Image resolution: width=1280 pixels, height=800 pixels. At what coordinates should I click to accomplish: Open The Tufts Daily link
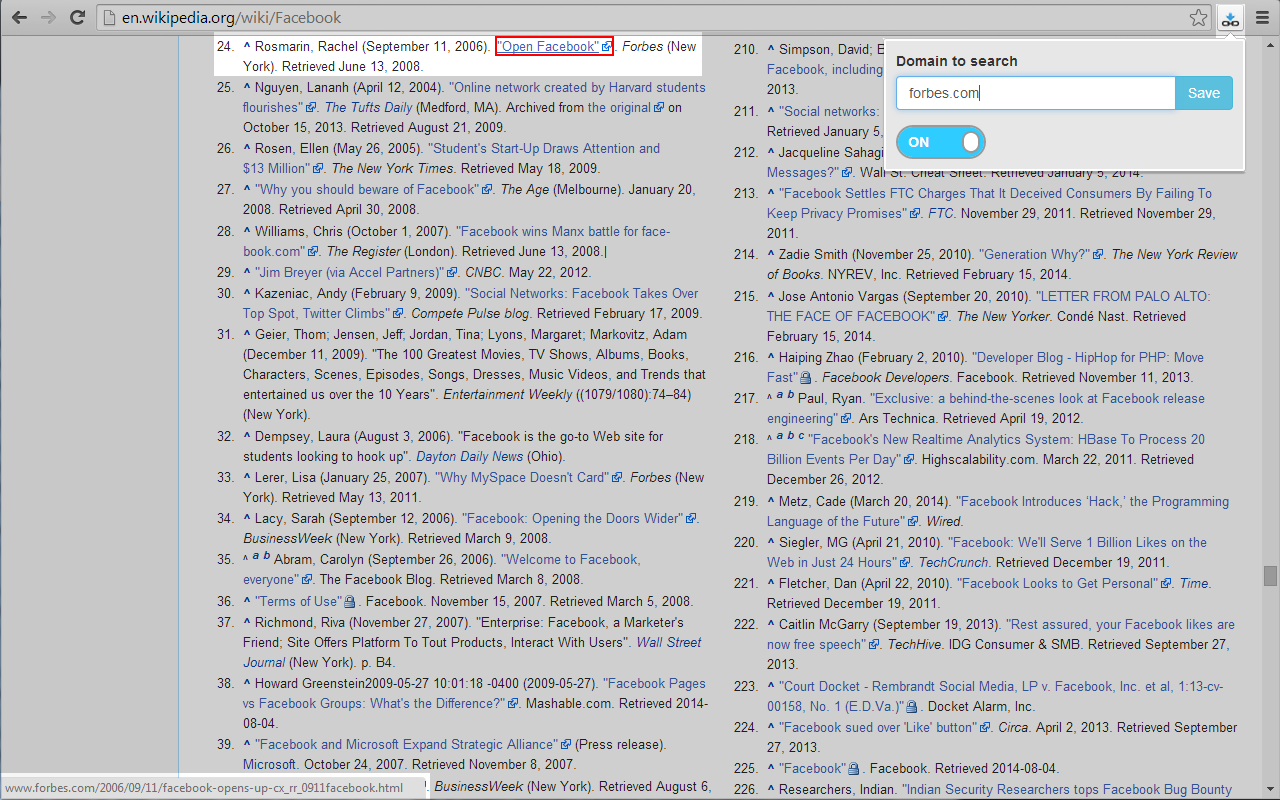(x=368, y=107)
